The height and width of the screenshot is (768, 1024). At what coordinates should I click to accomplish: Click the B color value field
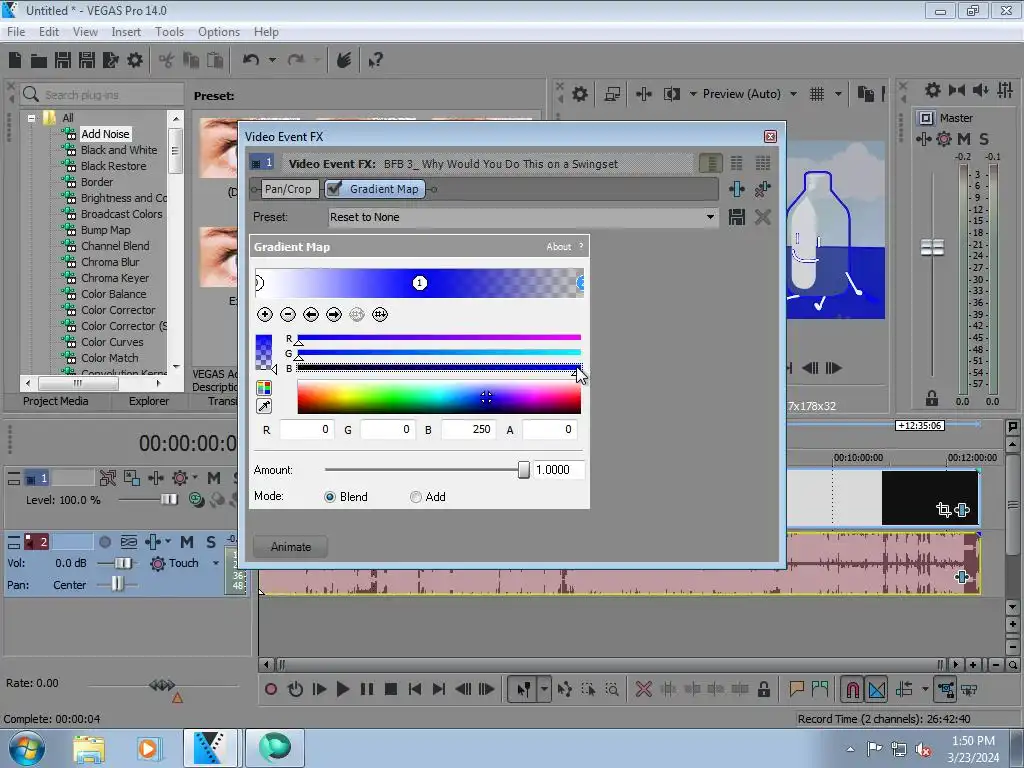point(468,430)
